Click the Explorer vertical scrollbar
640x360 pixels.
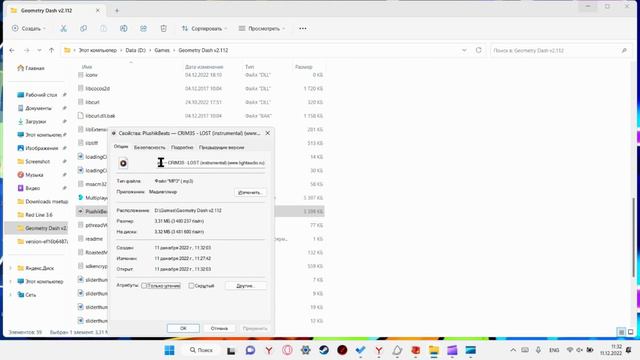coord(633,237)
